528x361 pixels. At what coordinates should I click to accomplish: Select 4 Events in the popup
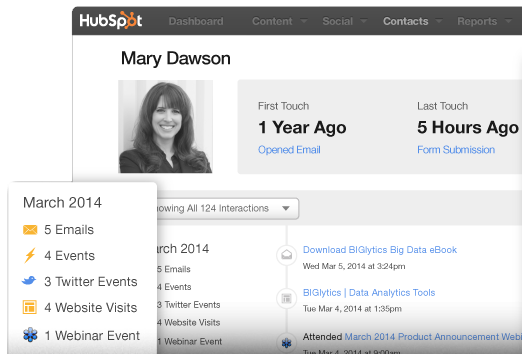tap(69, 256)
